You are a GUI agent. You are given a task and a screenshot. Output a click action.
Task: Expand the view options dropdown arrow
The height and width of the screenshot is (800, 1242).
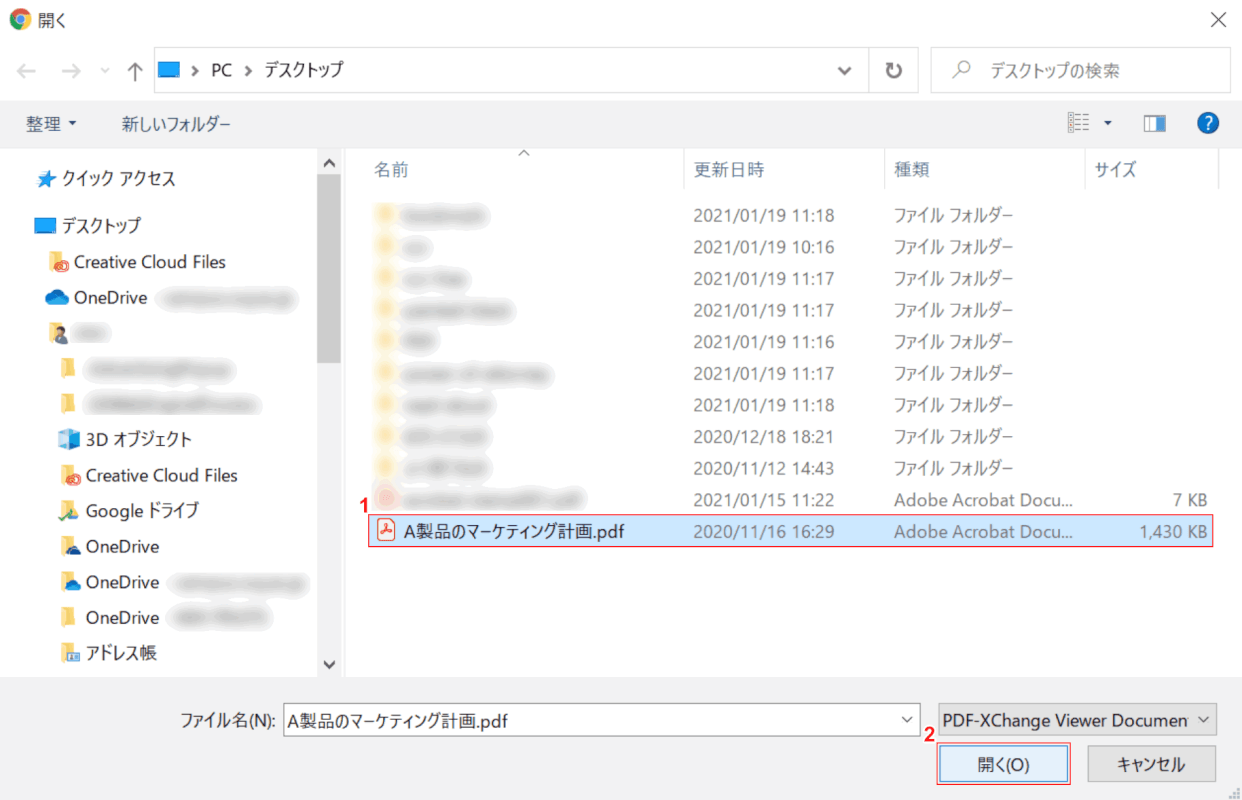[x=1108, y=123]
